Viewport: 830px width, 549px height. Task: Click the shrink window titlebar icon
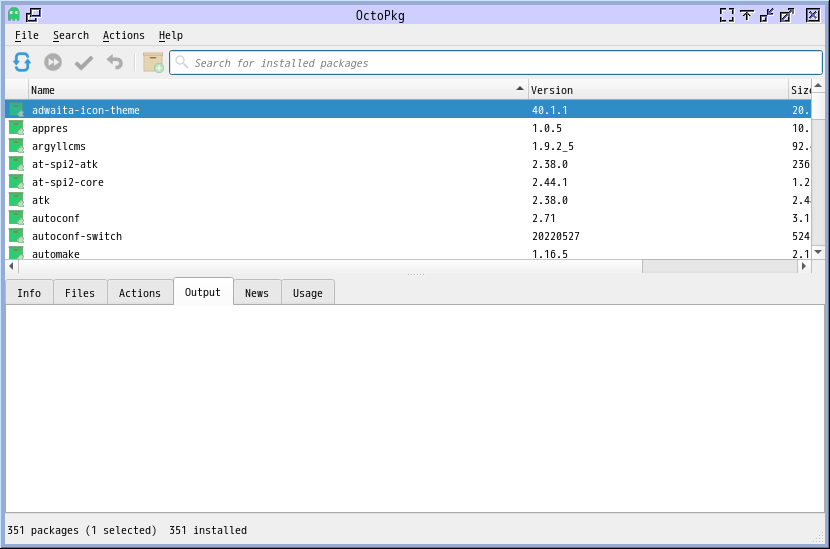[x=766, y=15]
